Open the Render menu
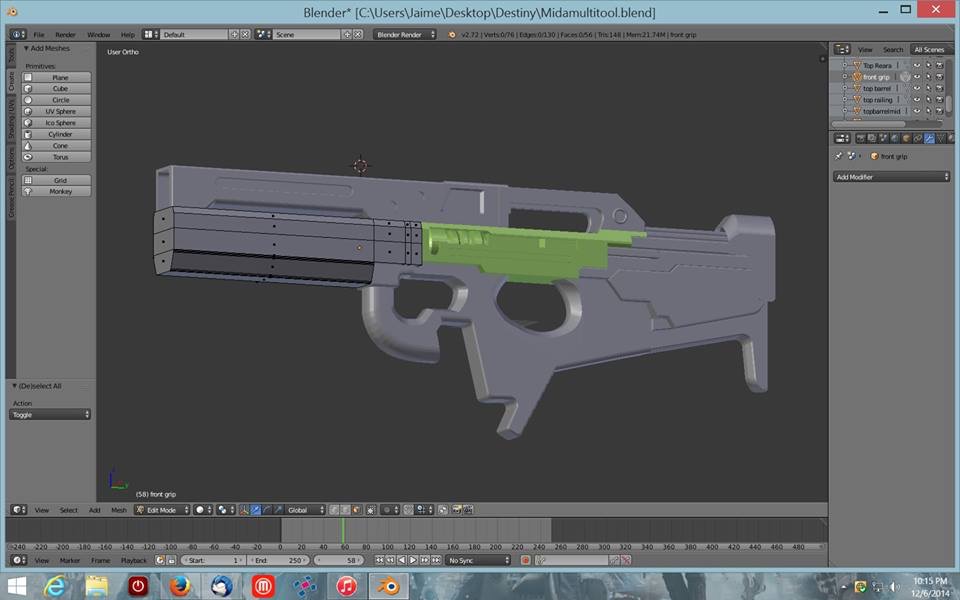The image size is (960, 600). [66, 35]
